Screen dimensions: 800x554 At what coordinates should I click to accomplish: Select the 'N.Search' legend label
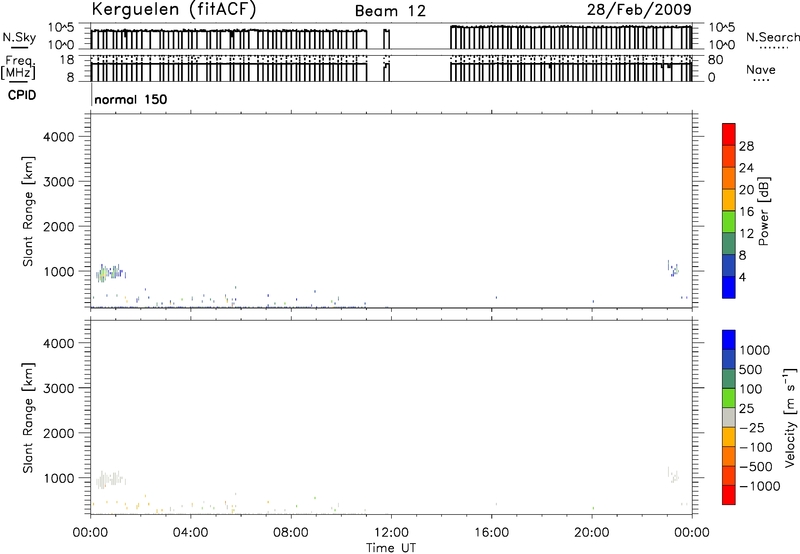pos(772,37)
